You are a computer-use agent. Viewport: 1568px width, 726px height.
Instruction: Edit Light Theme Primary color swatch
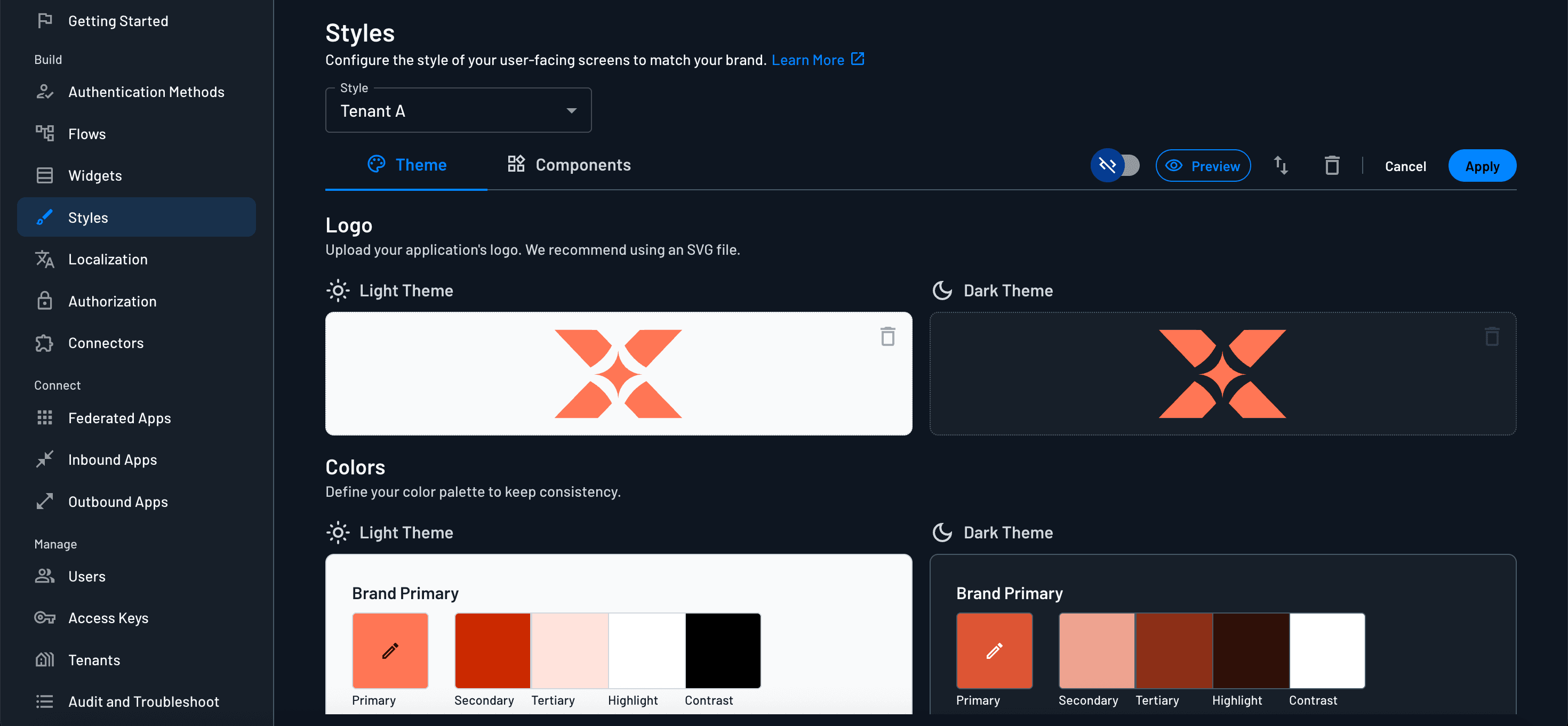pos(390,650)
